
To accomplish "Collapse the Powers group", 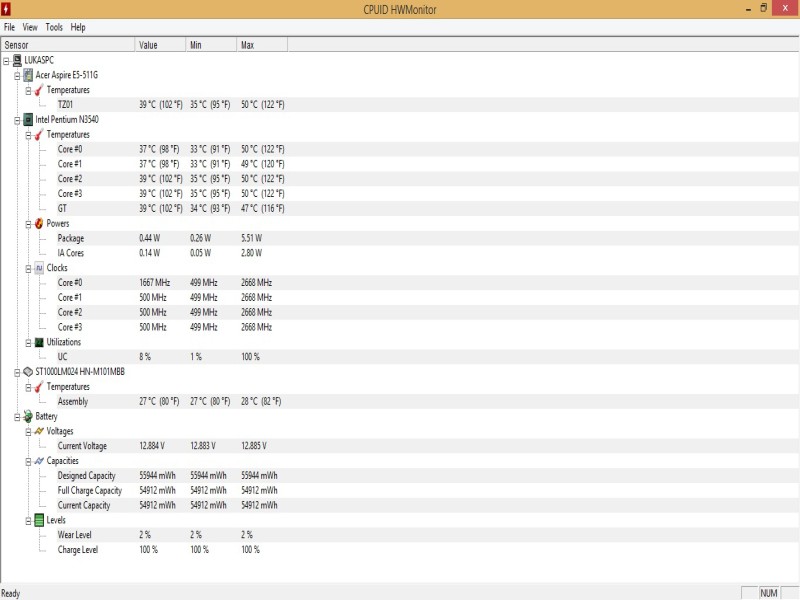I will [x=29, y=224].
